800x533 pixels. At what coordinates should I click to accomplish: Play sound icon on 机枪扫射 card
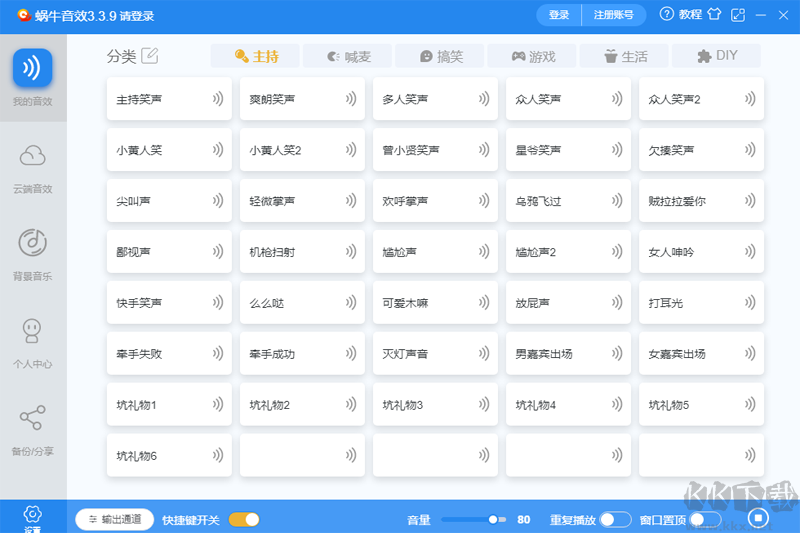tap(351, 251)
